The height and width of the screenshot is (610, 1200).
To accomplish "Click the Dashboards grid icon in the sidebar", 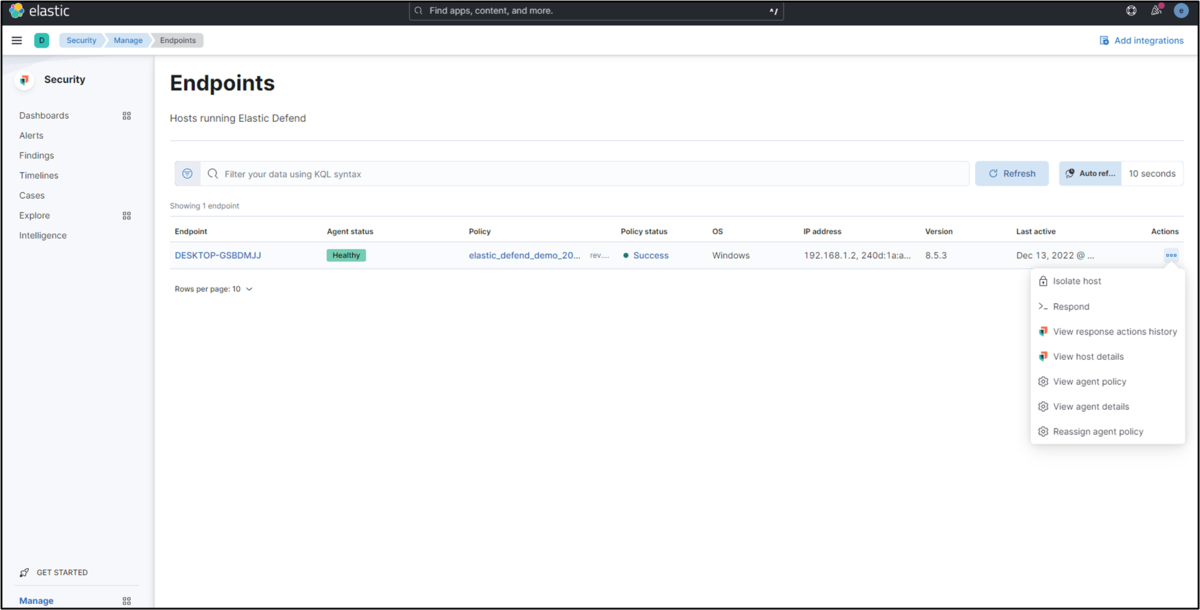I will [126, 115].
